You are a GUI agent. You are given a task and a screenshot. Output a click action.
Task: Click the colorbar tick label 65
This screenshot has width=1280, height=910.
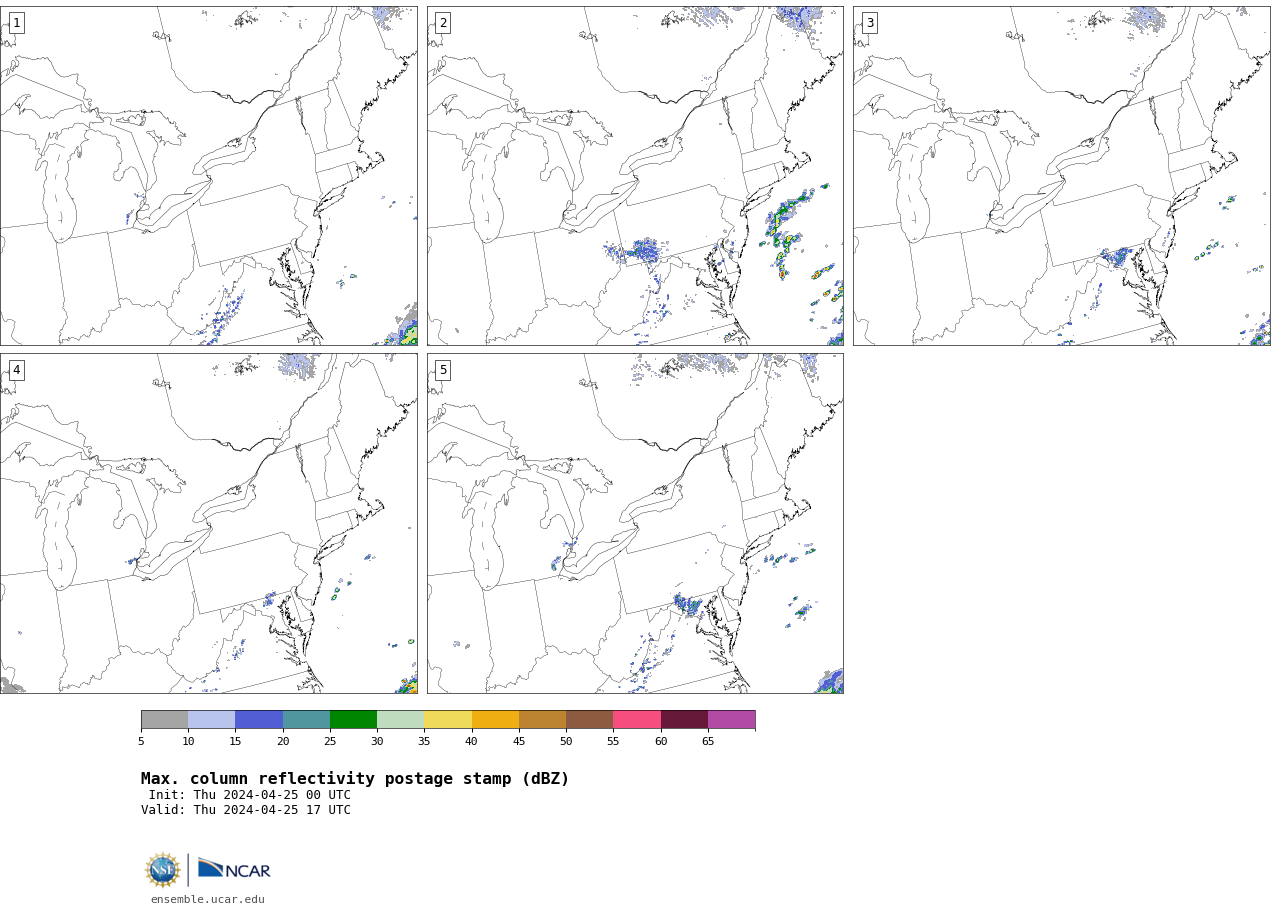[708, 741]
